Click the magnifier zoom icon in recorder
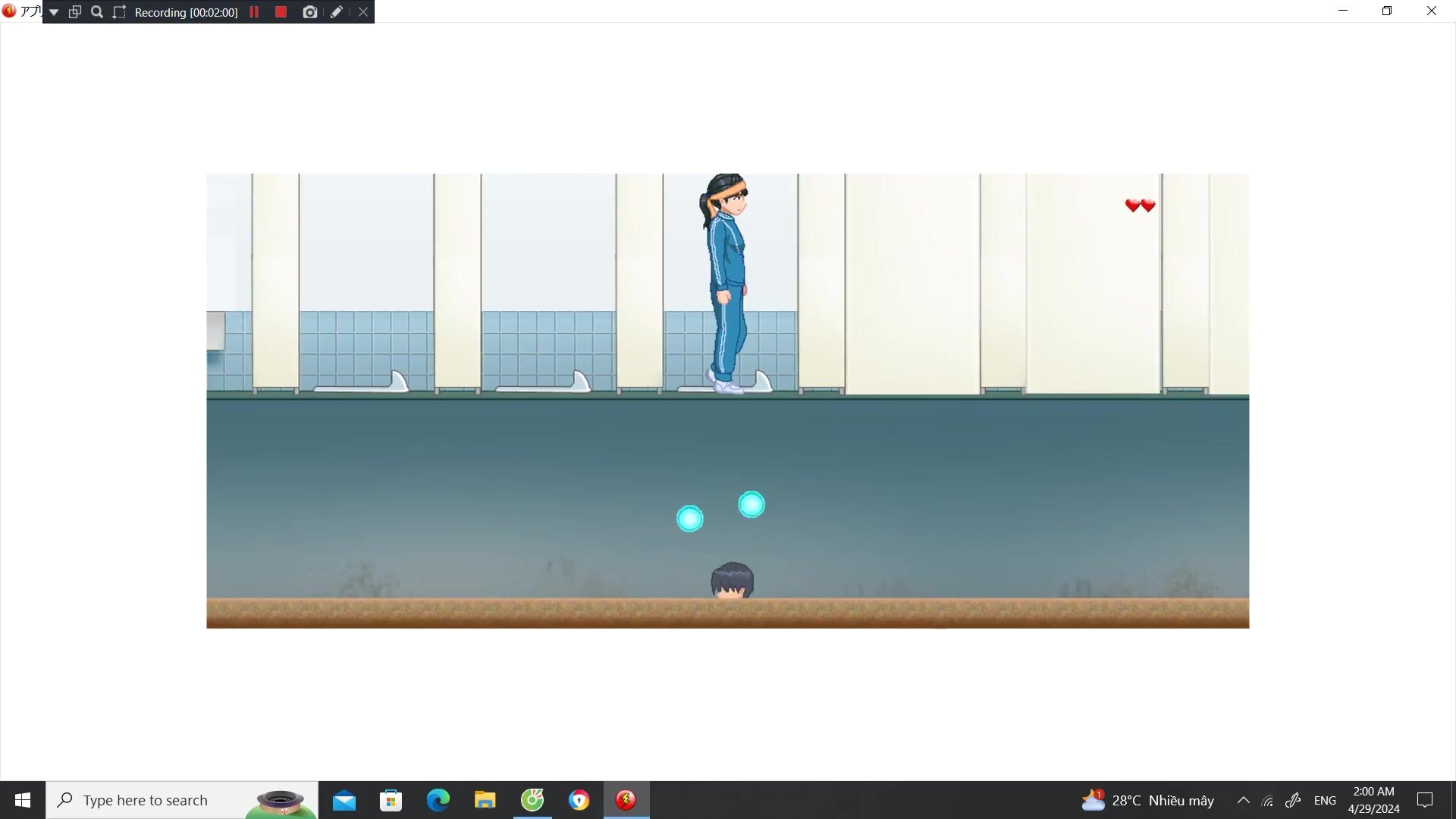The image size is (1456, 819). point(97,12)
